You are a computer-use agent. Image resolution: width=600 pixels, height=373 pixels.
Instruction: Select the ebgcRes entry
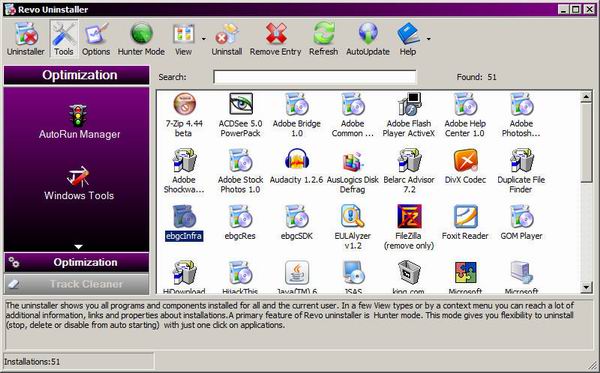pos(240,223)
